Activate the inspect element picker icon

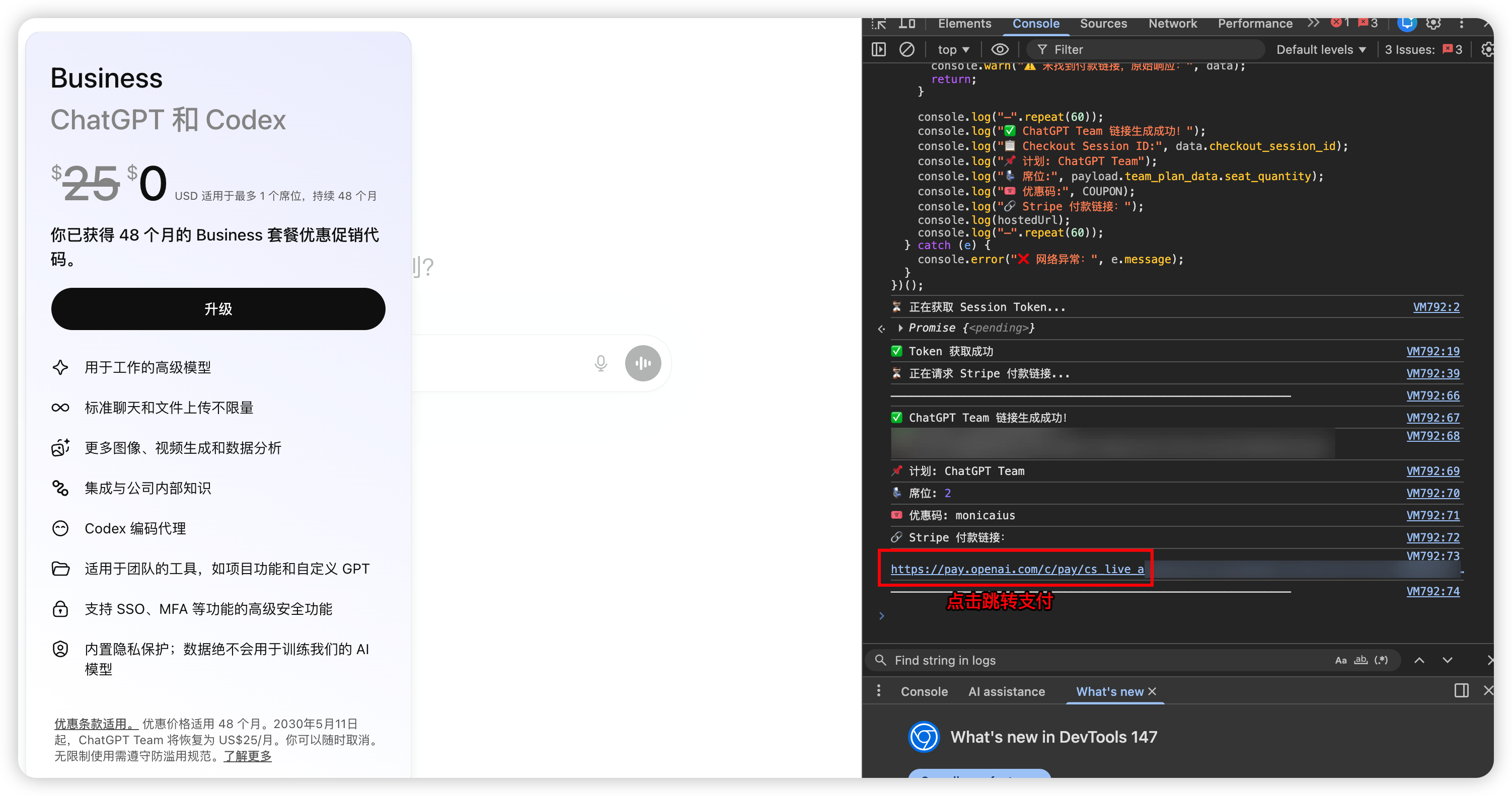coord(879,24)
